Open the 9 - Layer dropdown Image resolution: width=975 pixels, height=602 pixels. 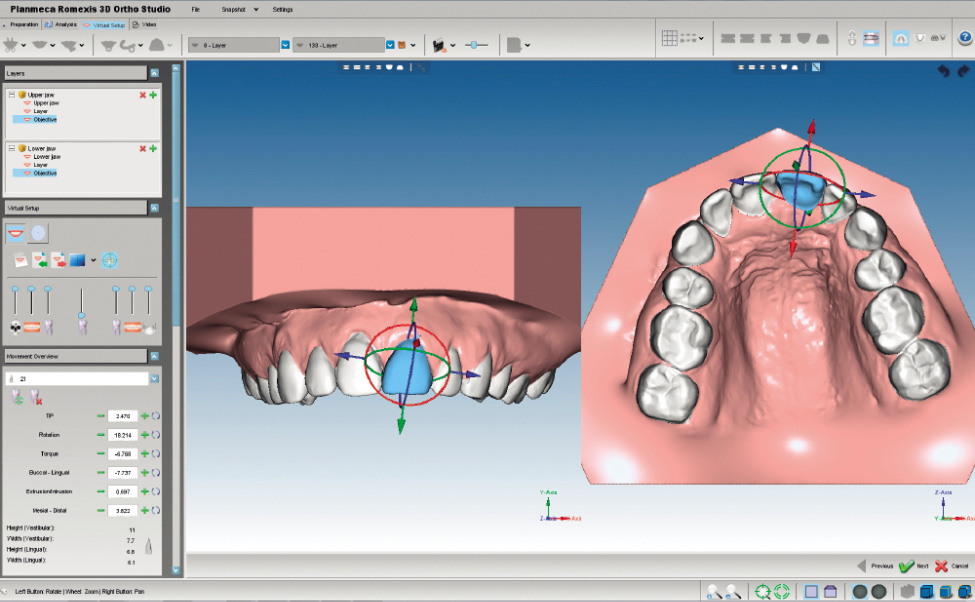point(285,44)
